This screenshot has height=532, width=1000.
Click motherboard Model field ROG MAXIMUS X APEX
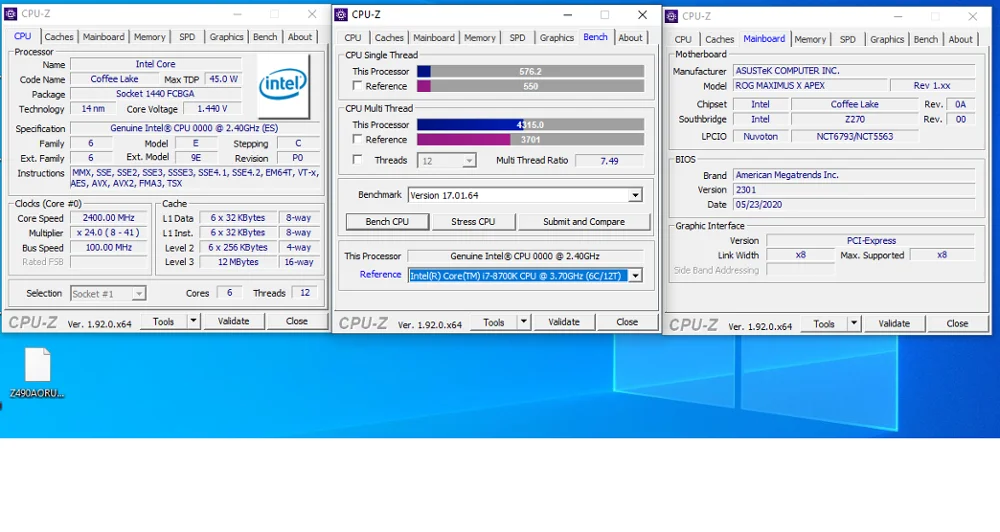(809, 85)
